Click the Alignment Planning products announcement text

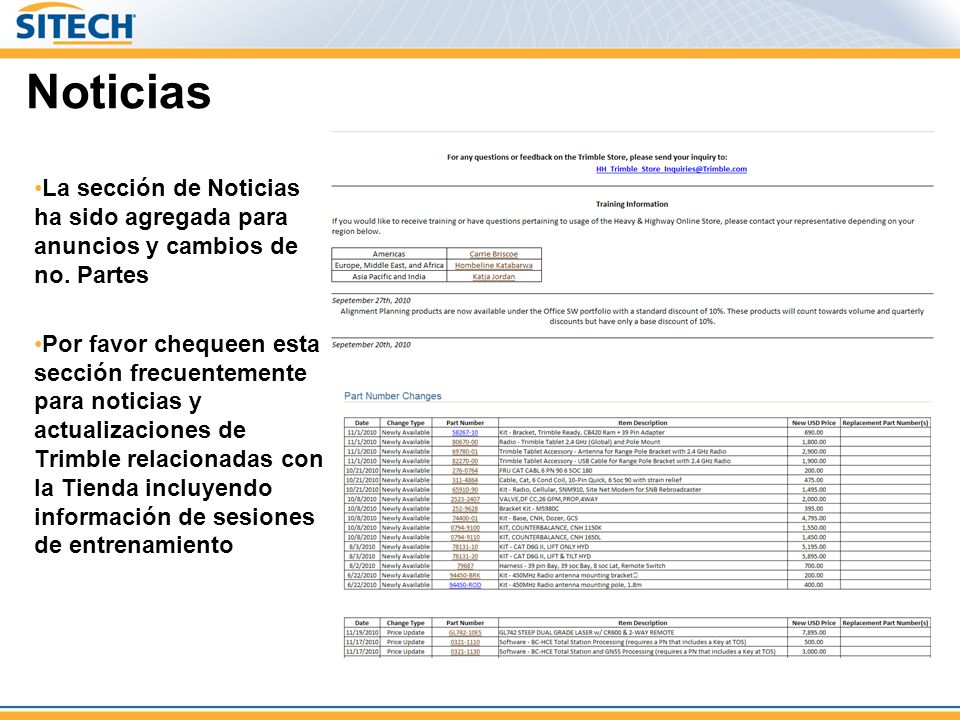pos(632,316)
